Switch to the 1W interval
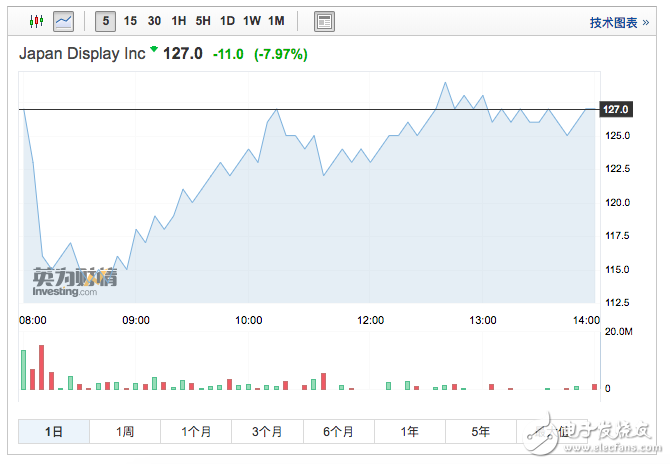670x464 pixels. (252, 21)
